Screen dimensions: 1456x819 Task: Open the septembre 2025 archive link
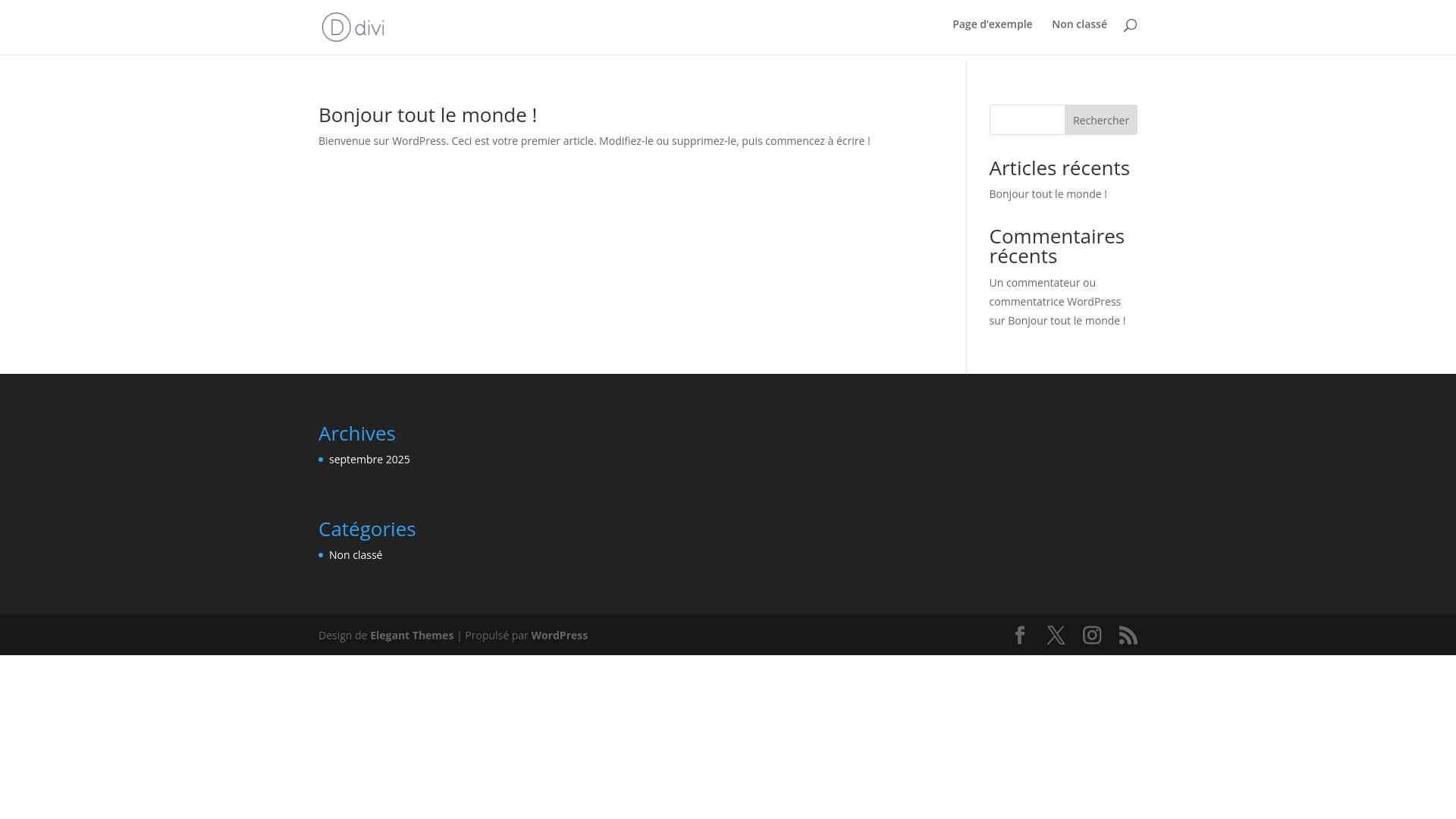[369, 460]
